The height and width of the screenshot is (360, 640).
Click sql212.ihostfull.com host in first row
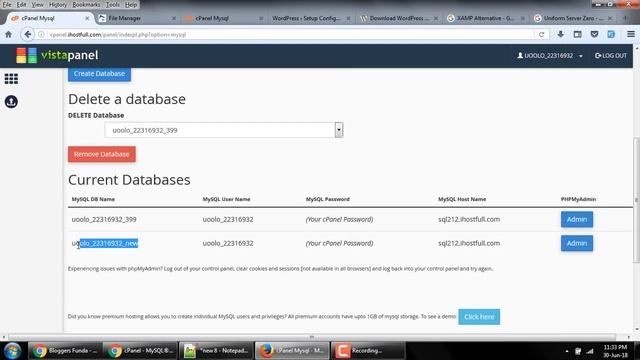[x=469, y=219]
